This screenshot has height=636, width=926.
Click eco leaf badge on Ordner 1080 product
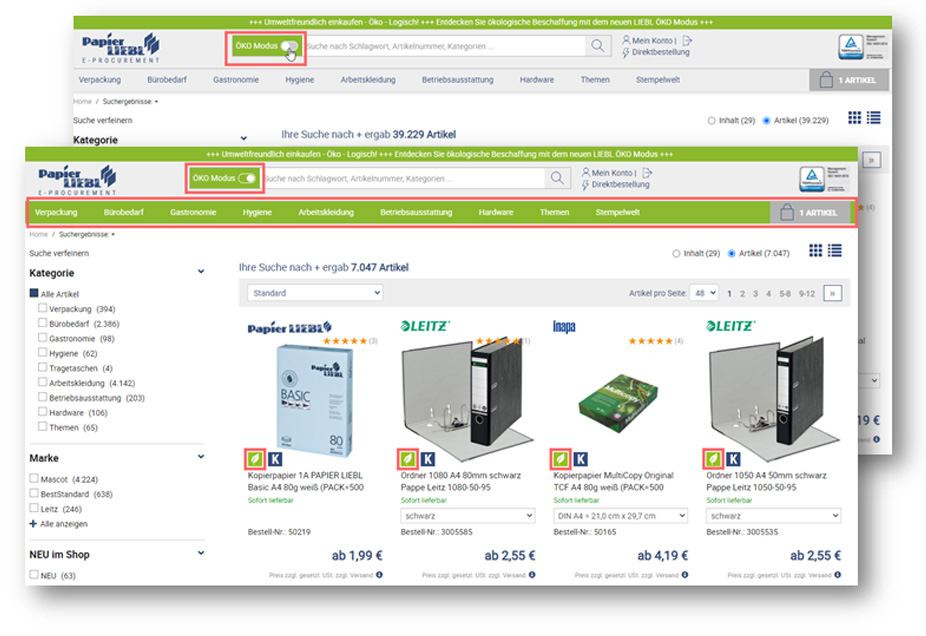408,459
